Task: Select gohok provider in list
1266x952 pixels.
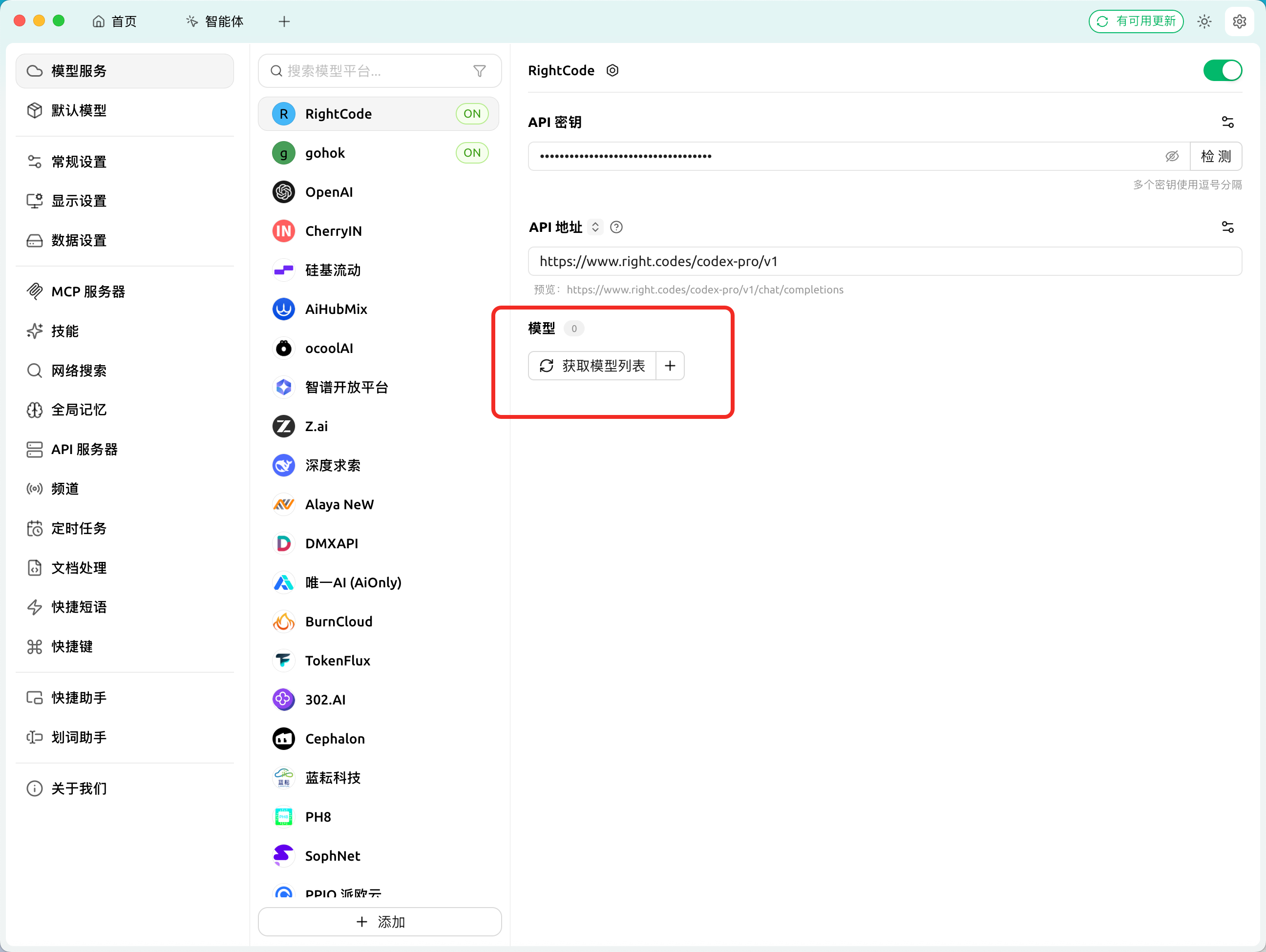Action: pyautogui.click(x=379, y=153)
